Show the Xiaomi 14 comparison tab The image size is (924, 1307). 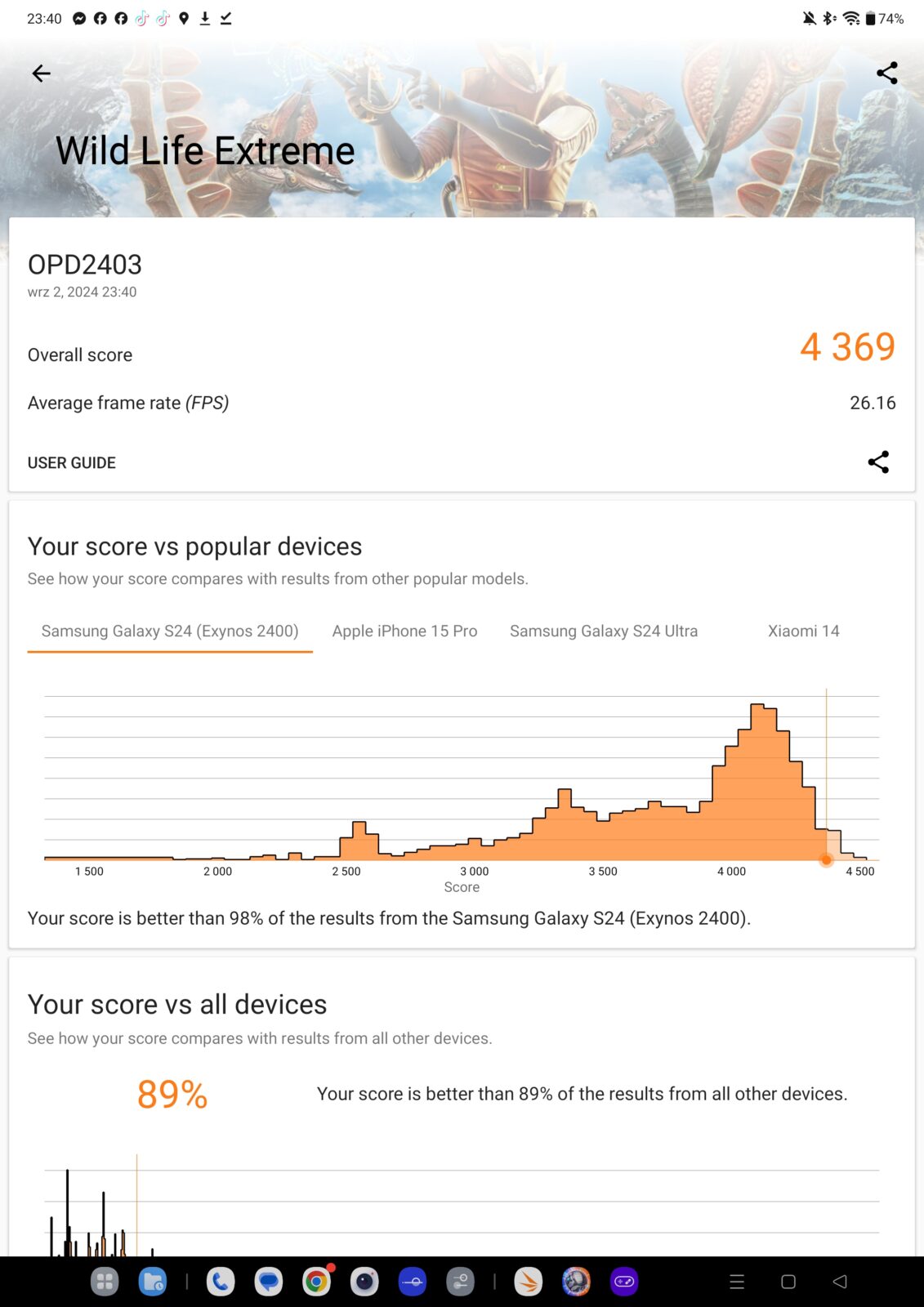point(803,631)
